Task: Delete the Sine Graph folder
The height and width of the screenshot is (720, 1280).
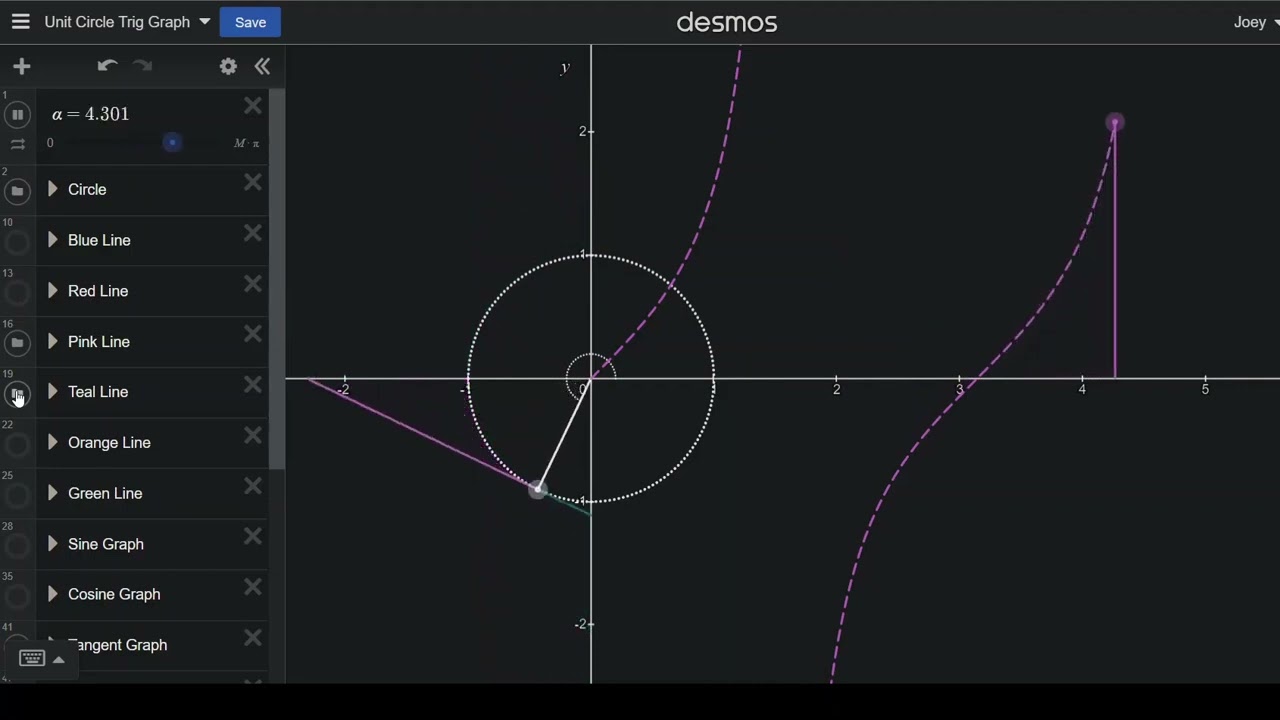Action: pyautogui.click(x=253, y=537)
